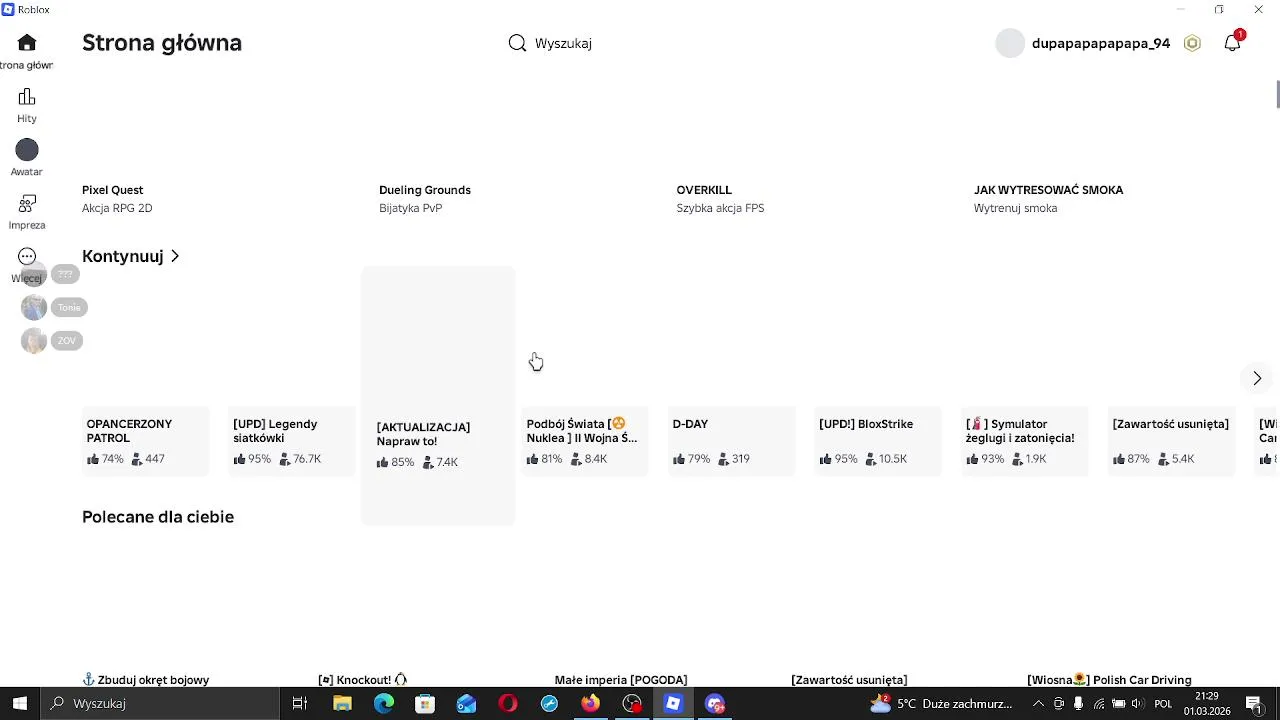This screenshot has width=1280, height=720.
Task: Open the OPANCERZONY PATROL game card
Action: pyautogui.click(x=146, y=440)
